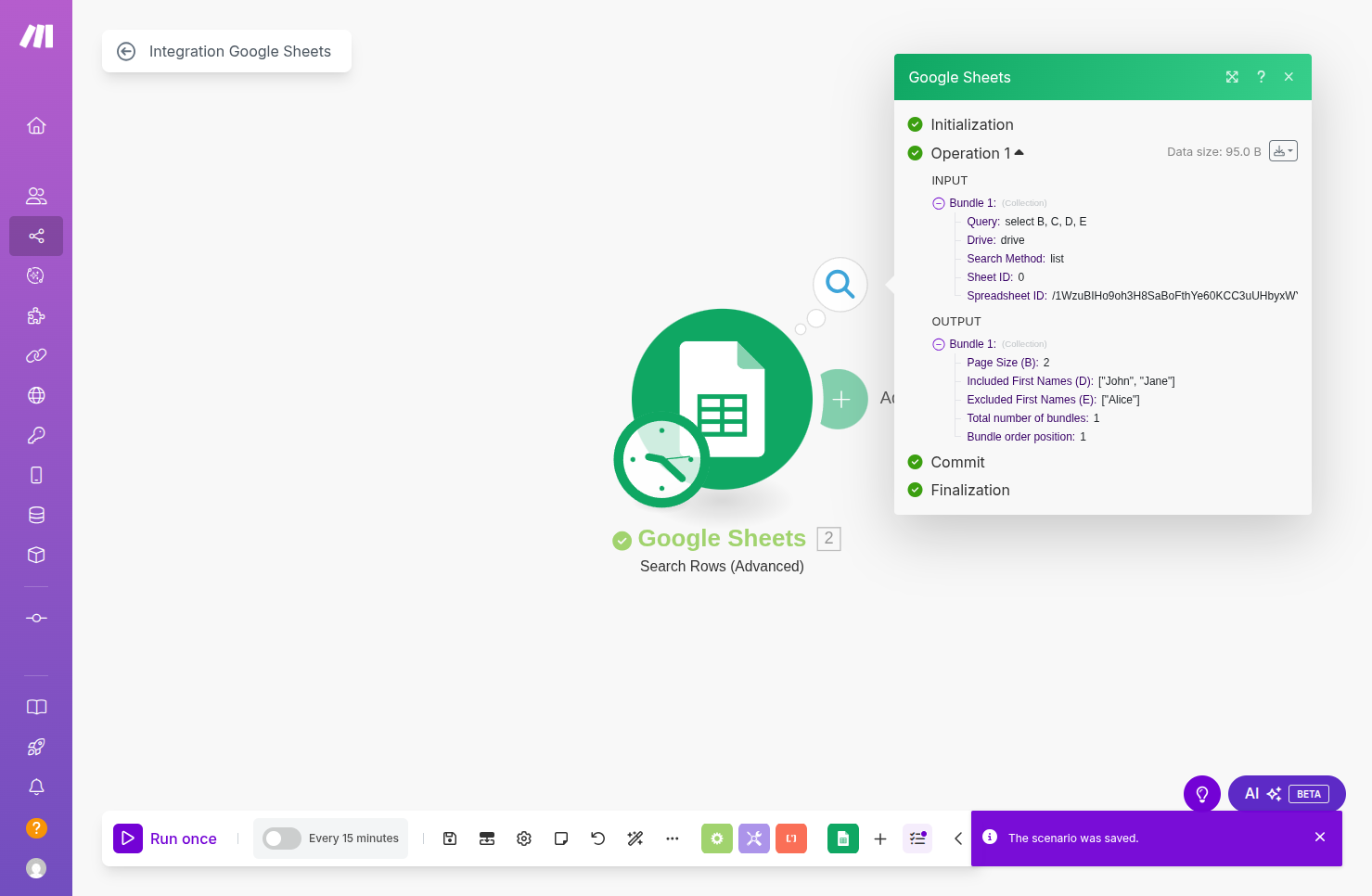Open help in the Google Sheets panel
The image size is (1372, 896).
1261,77
